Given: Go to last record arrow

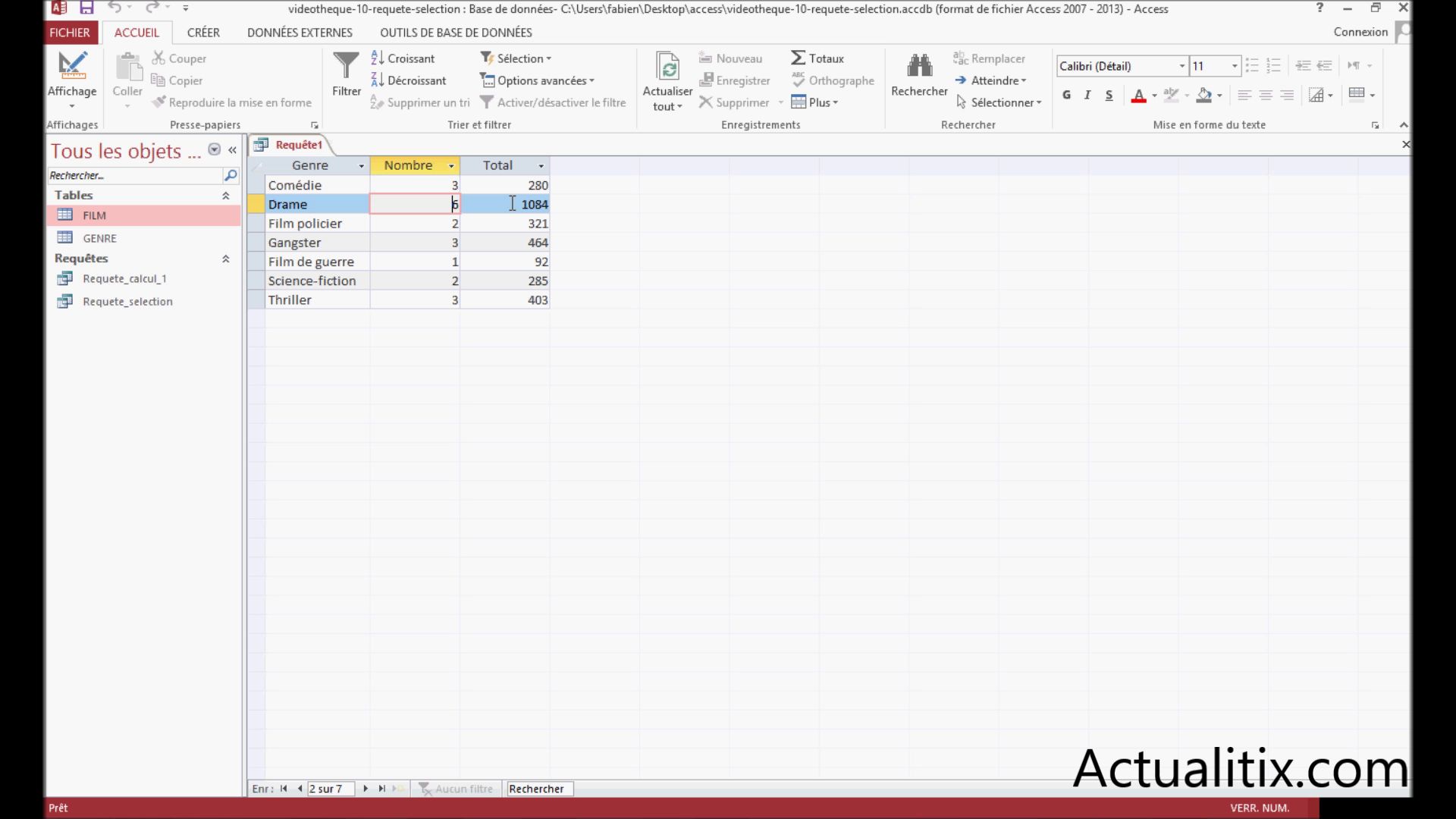Looking at the screenshot, I should click(382, 789).
